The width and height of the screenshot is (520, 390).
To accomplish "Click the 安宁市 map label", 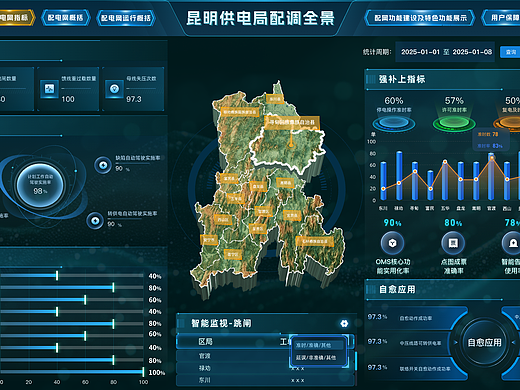I will click(x=209, y=240).
